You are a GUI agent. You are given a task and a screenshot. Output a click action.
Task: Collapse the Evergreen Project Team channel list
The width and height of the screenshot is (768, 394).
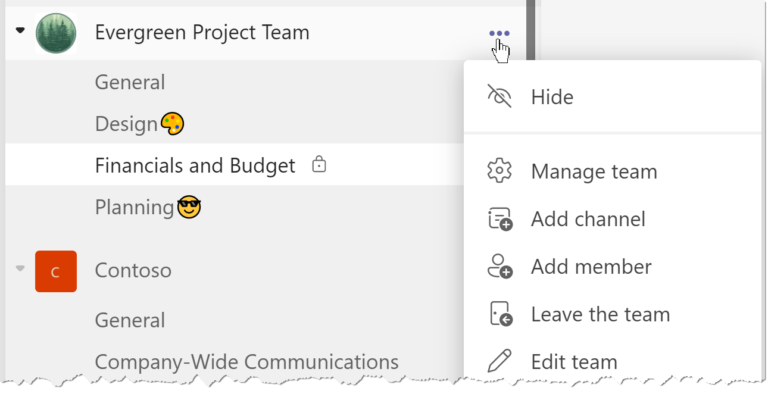coord(20,30)
